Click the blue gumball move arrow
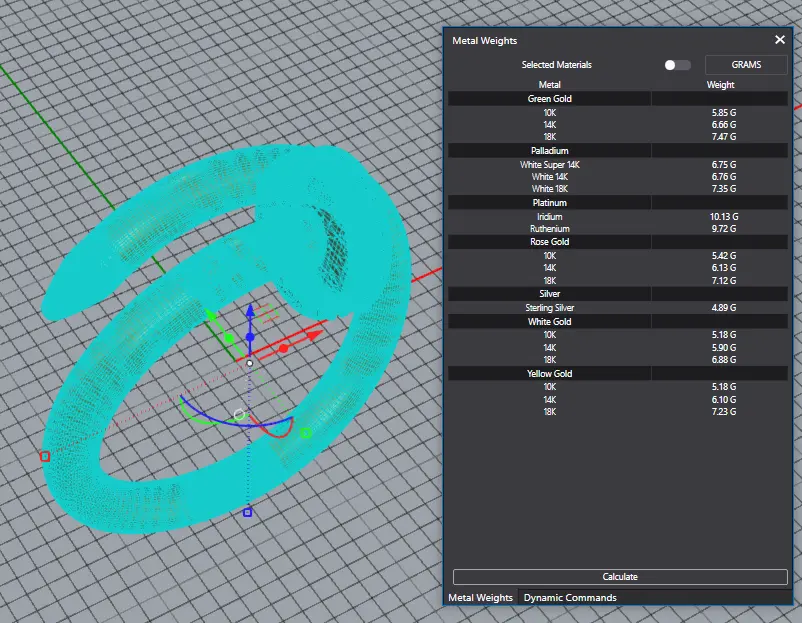The height and width of the screenshot is (623, 802). tap(249, 313)
